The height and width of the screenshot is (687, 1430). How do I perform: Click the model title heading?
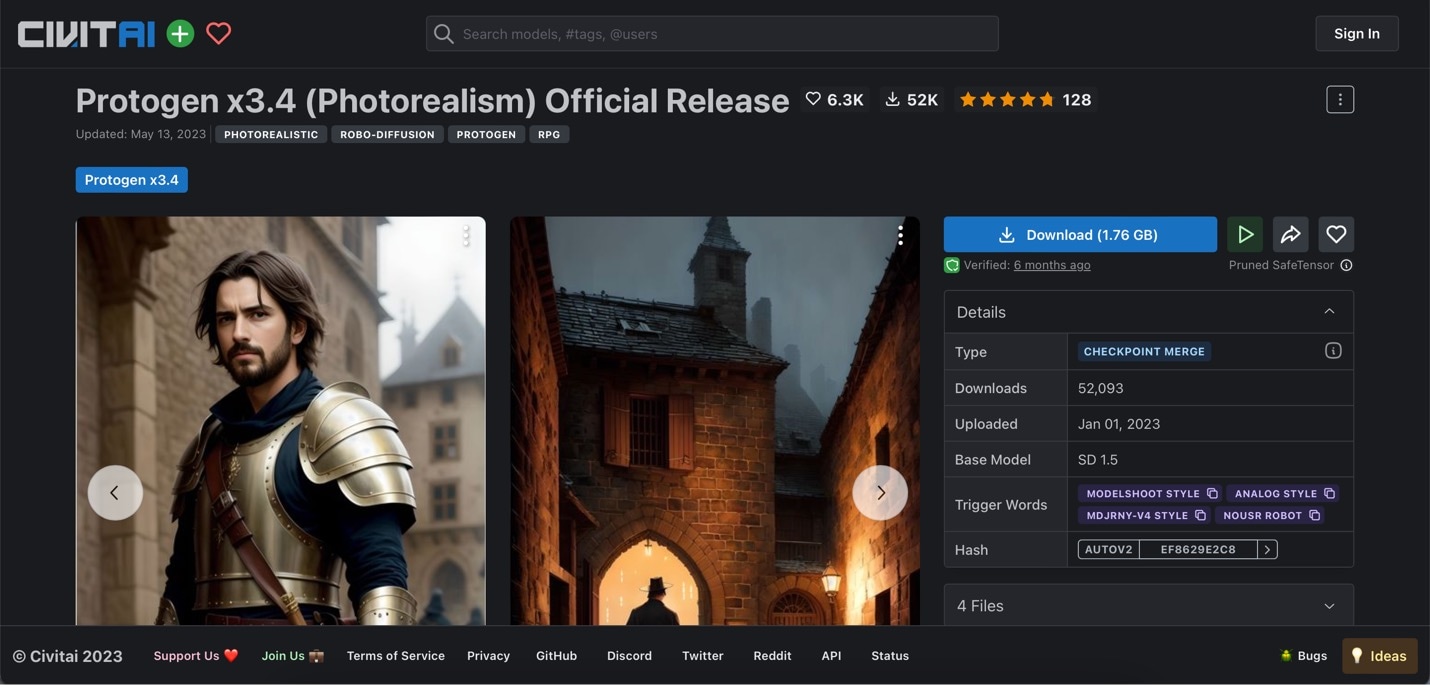pyautogui.click(x=432, y=101)
